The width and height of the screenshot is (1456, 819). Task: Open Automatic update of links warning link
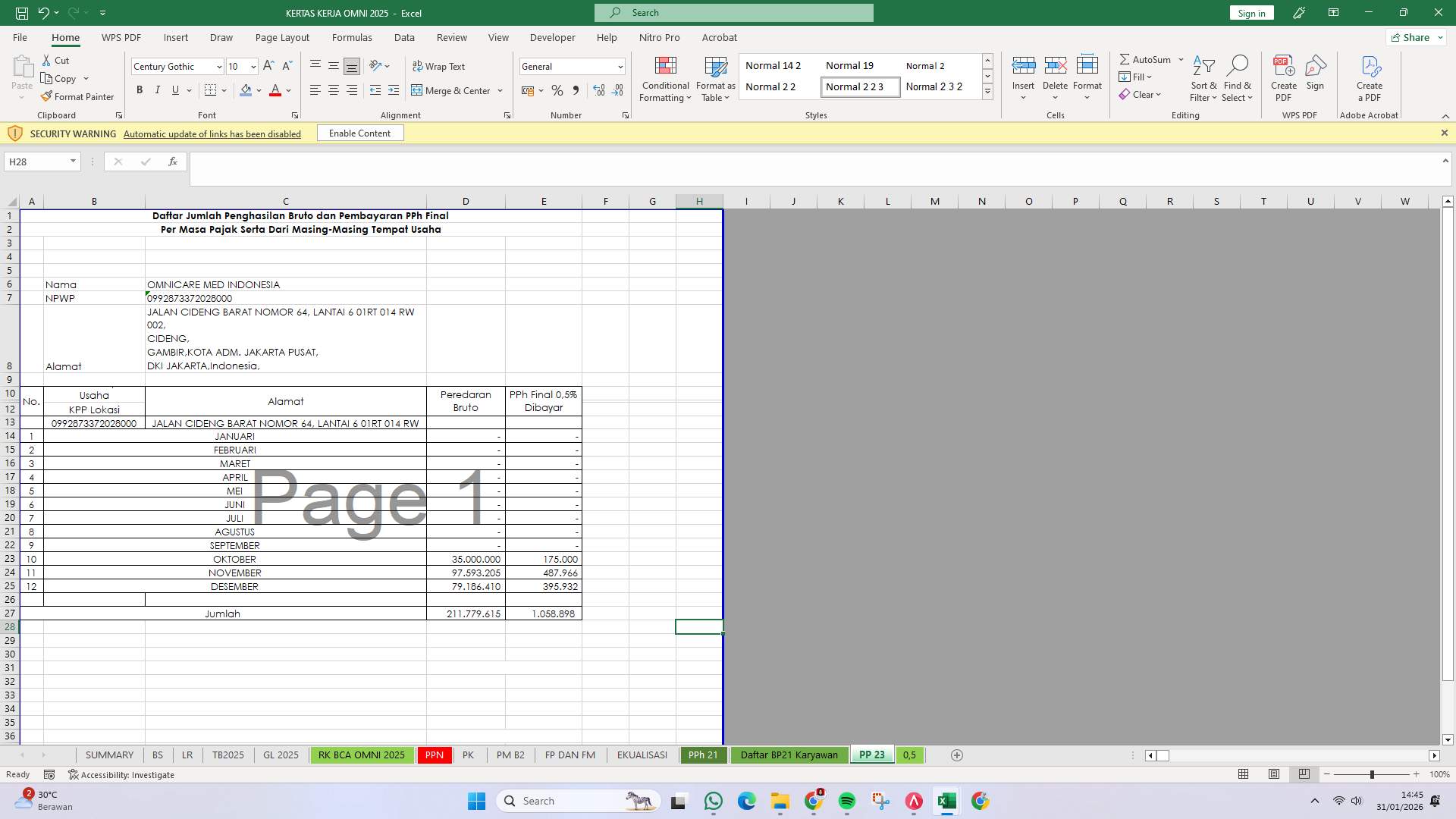click(212, 133)
